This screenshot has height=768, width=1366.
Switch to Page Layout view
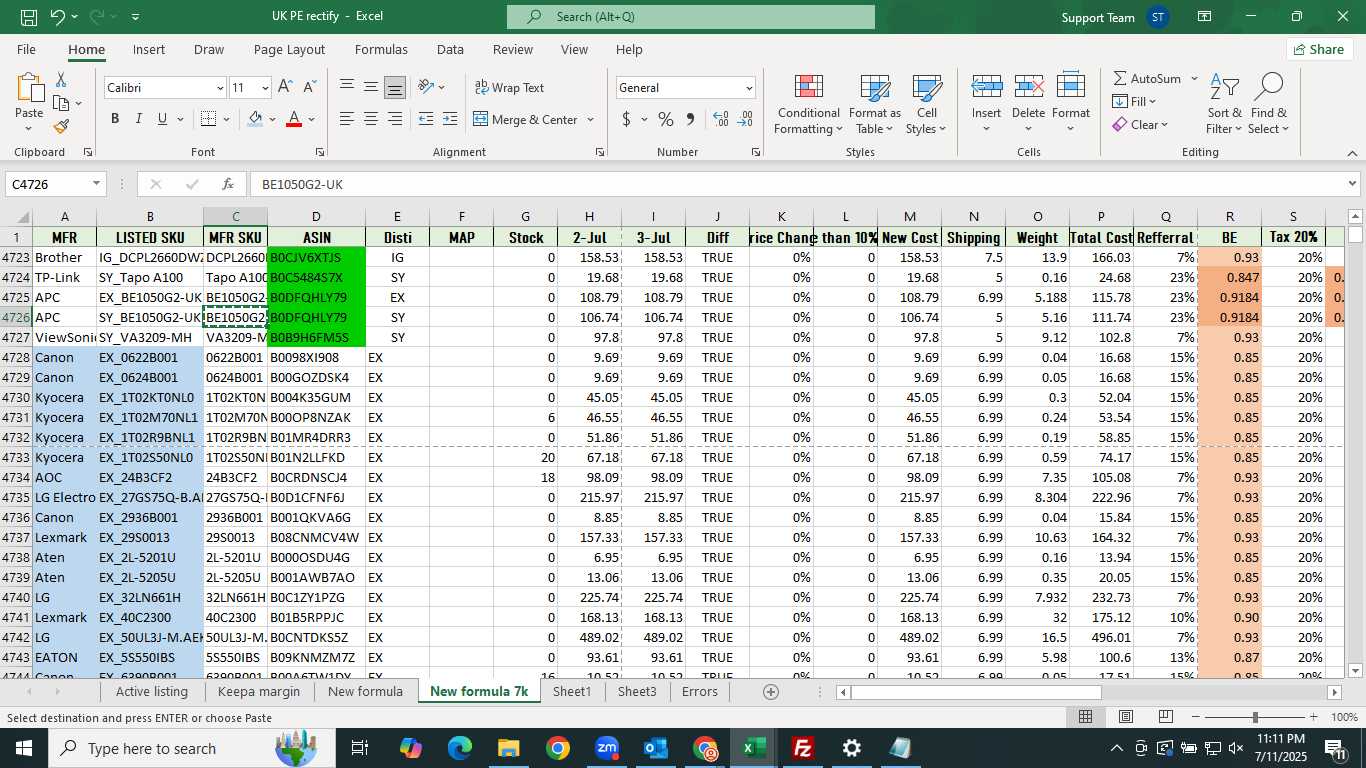pos(1126,717)
